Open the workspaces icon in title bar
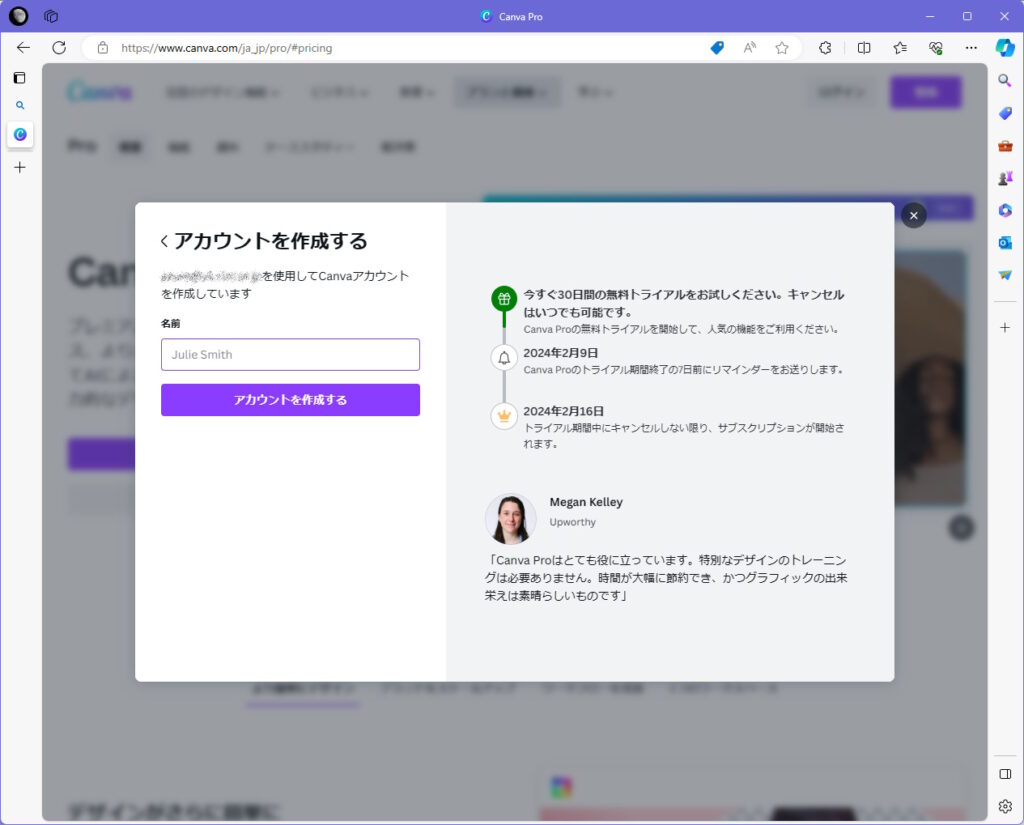 pyautogui.click(x=51, y=16)
